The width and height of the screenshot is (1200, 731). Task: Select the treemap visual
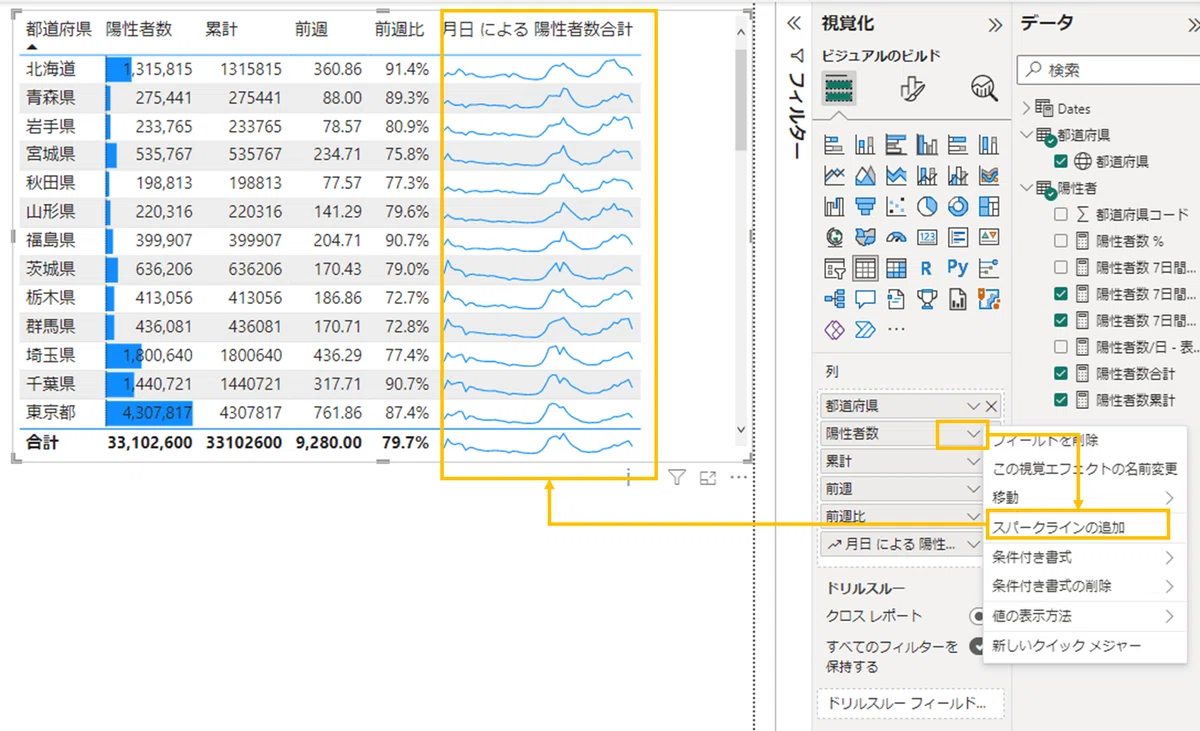[989, 207]
